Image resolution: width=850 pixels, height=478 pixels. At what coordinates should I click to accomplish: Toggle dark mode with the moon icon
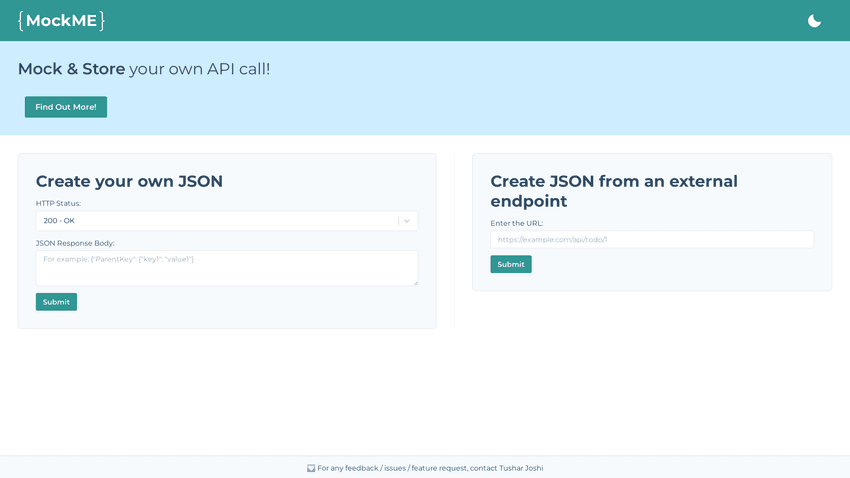(814, 21)
